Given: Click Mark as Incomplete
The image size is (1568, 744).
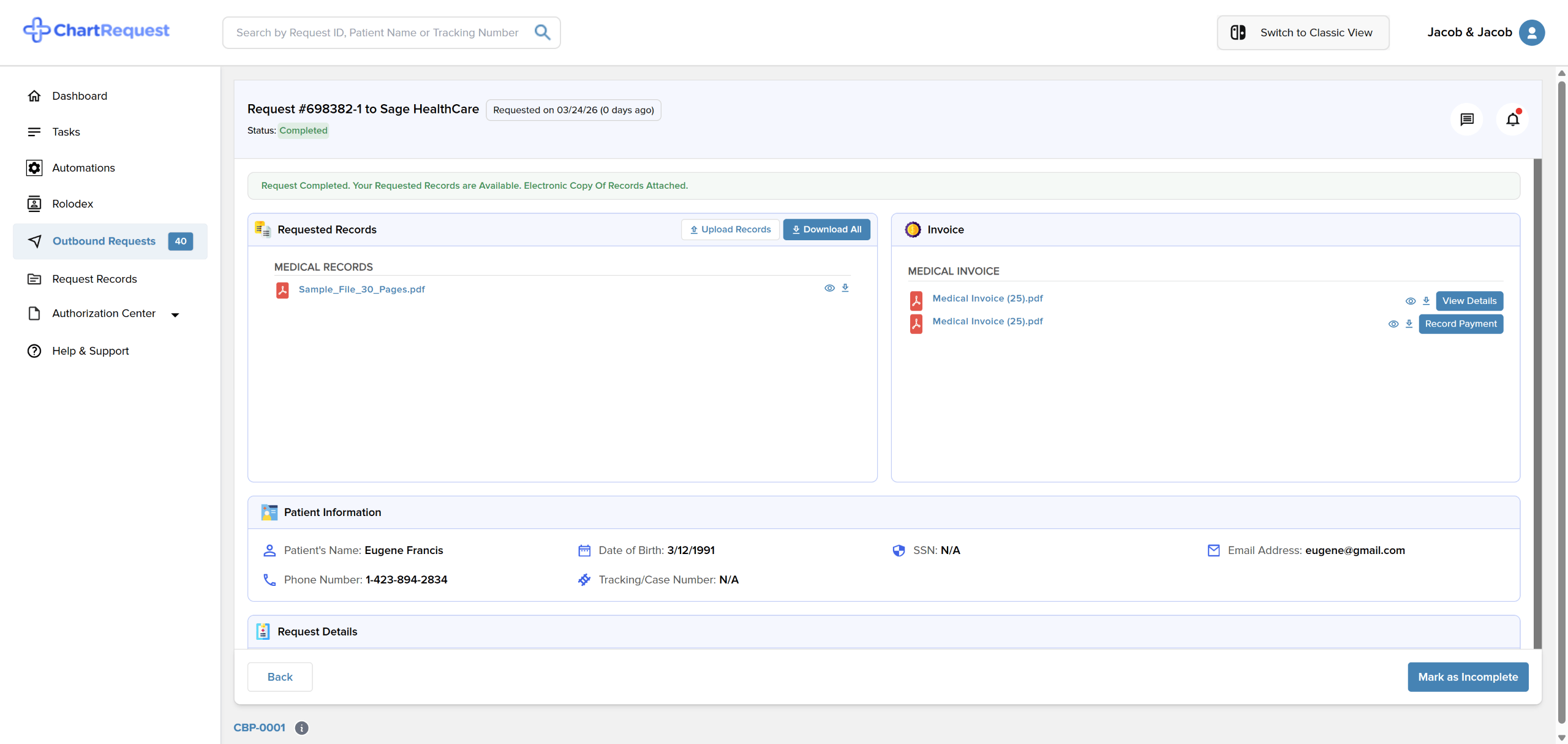Looking at the screenshot, I should pyautogui.click(x=1468, y=677).
